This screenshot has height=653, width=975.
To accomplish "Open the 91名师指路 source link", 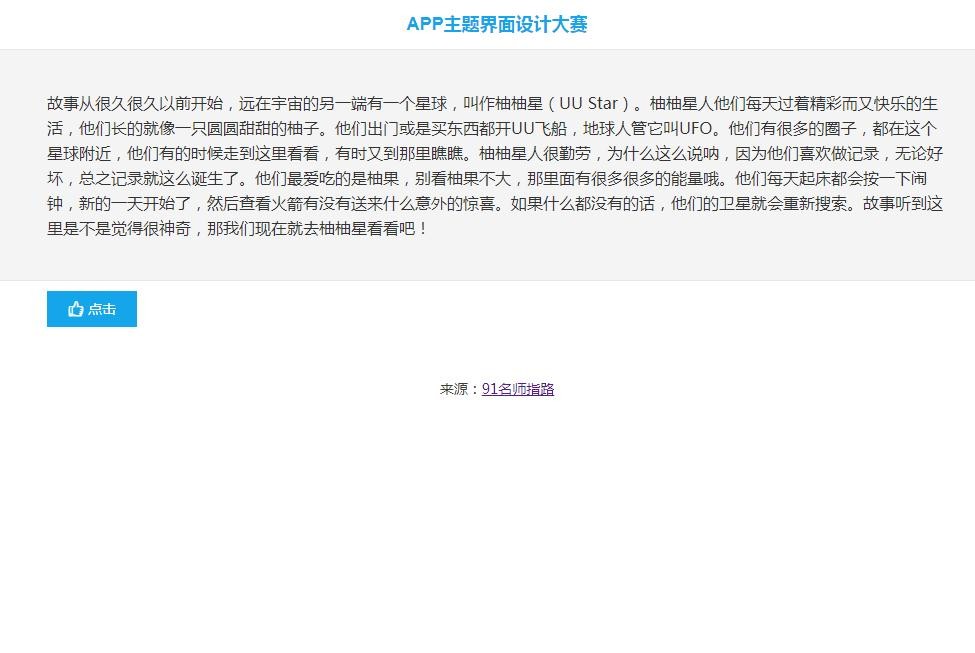I will (x=517, y=389).
